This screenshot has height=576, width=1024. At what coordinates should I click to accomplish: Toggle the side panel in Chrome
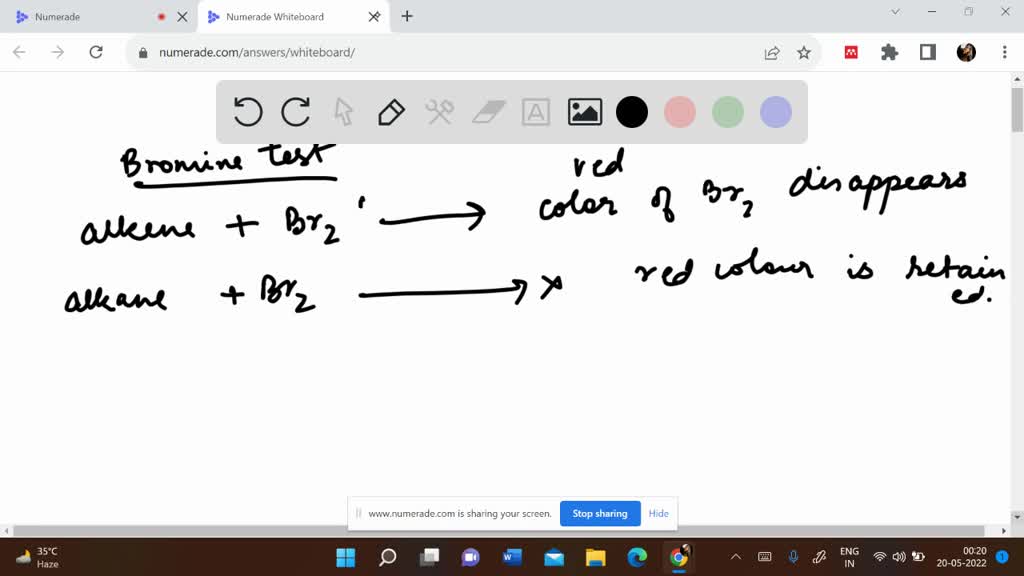[x=927, y=52]
